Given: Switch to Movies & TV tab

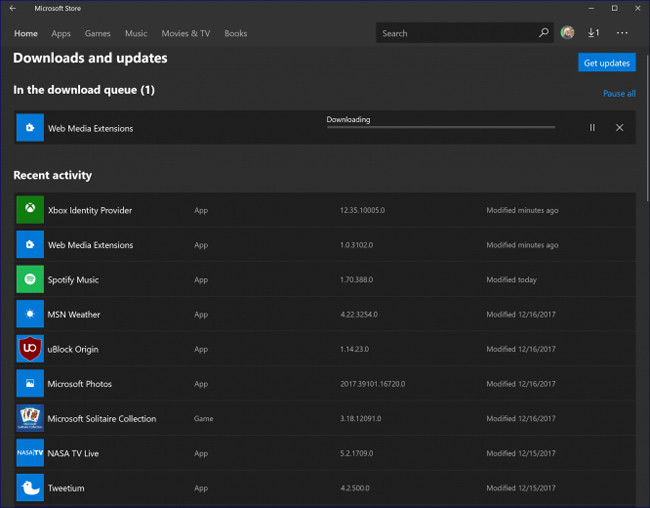Looking at the screenshot, I should tap(186, 33).
